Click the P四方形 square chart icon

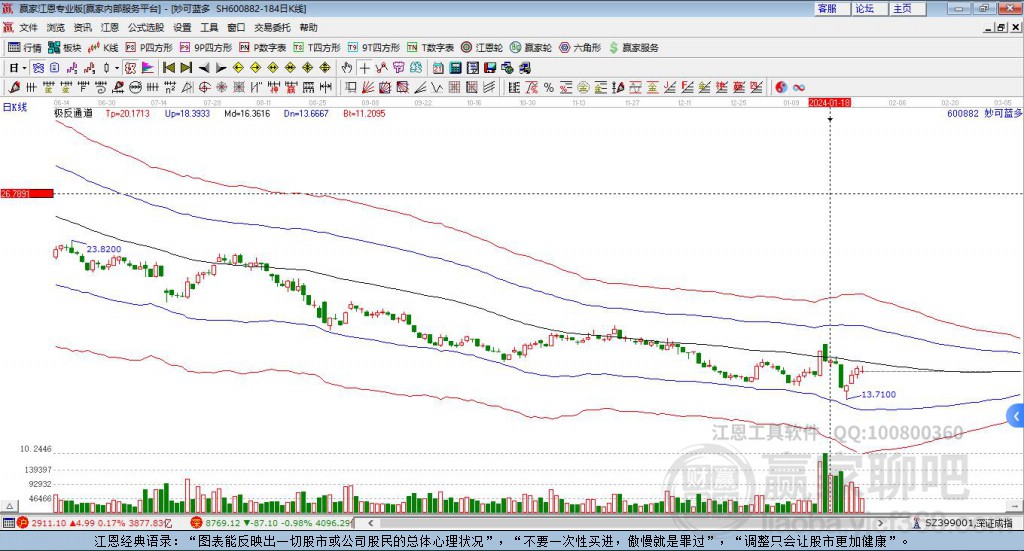[x=149, y=47]
